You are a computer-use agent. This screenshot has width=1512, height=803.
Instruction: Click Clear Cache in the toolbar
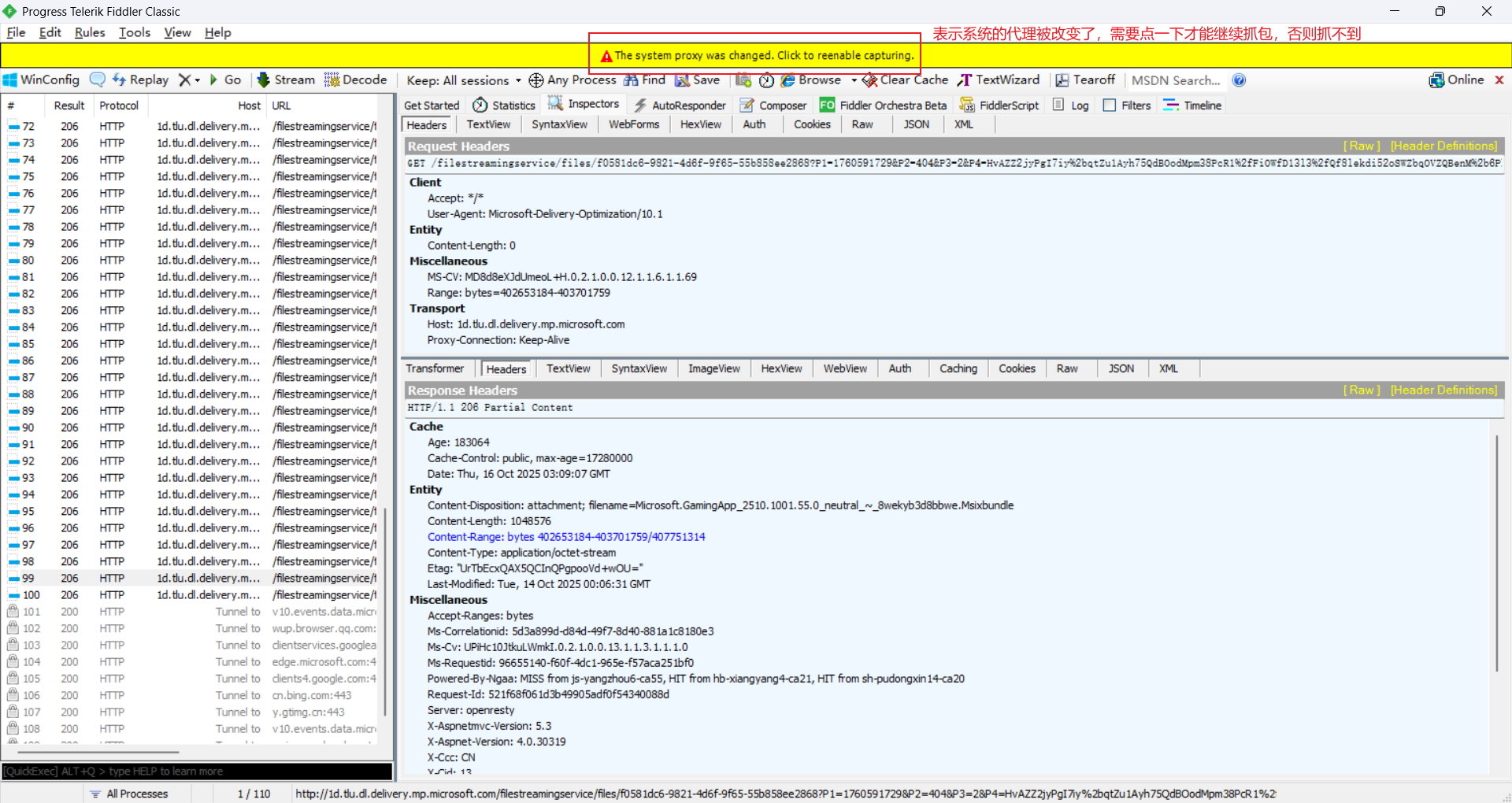905,80
